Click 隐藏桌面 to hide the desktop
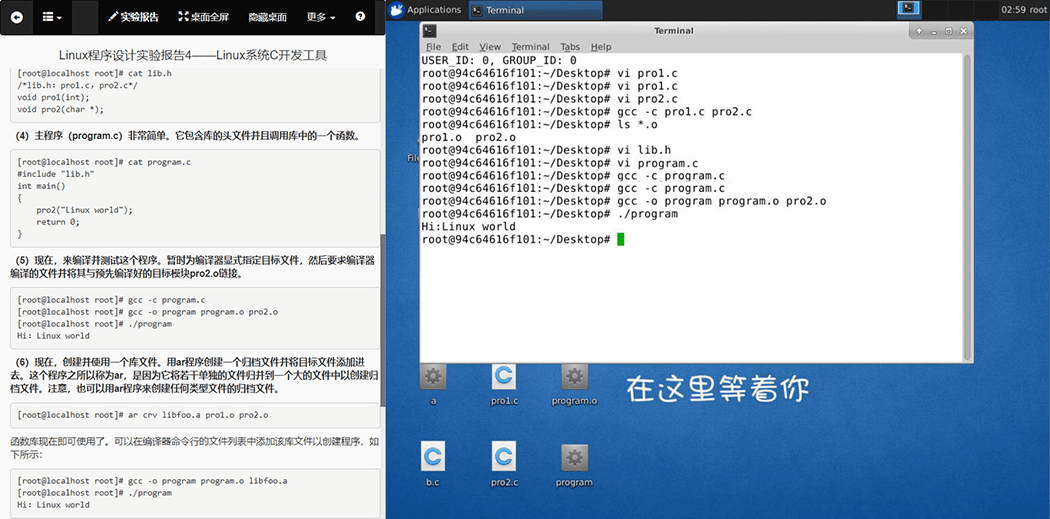This screenshot has width=1050, height=519. tap(267, 17)
